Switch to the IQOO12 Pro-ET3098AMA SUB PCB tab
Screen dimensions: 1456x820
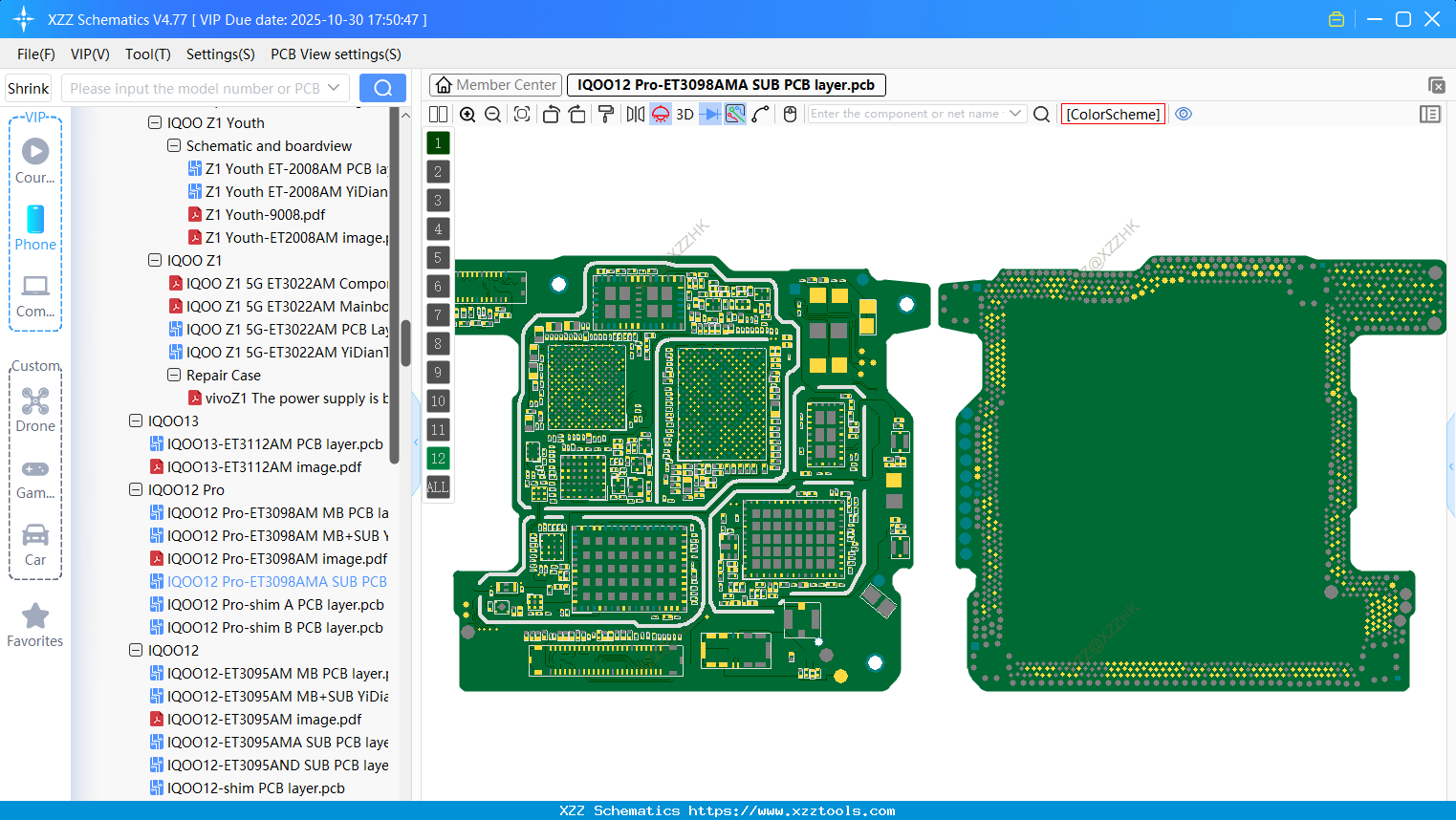[x=725, y=84]
